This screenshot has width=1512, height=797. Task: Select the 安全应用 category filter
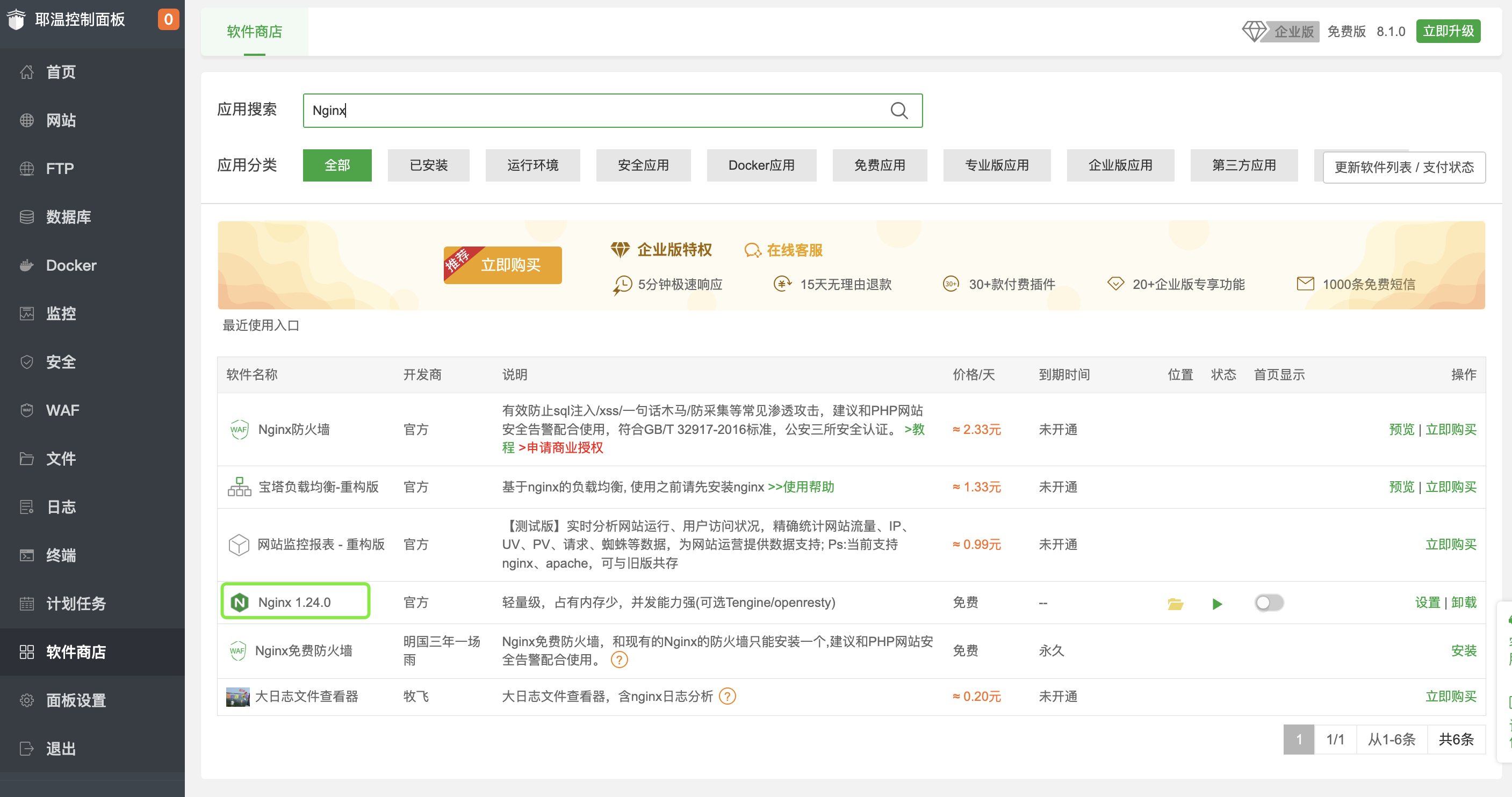(x=643, y=165)
